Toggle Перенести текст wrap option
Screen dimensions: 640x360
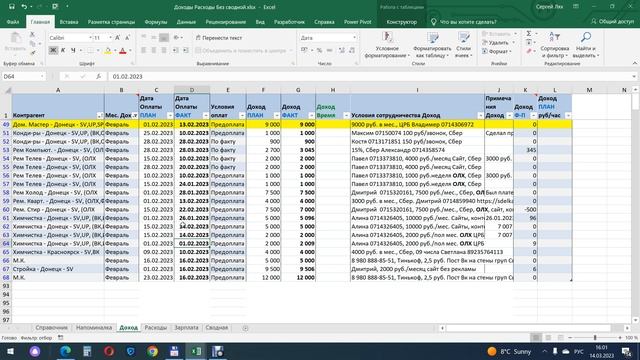(x=219, y=38)
